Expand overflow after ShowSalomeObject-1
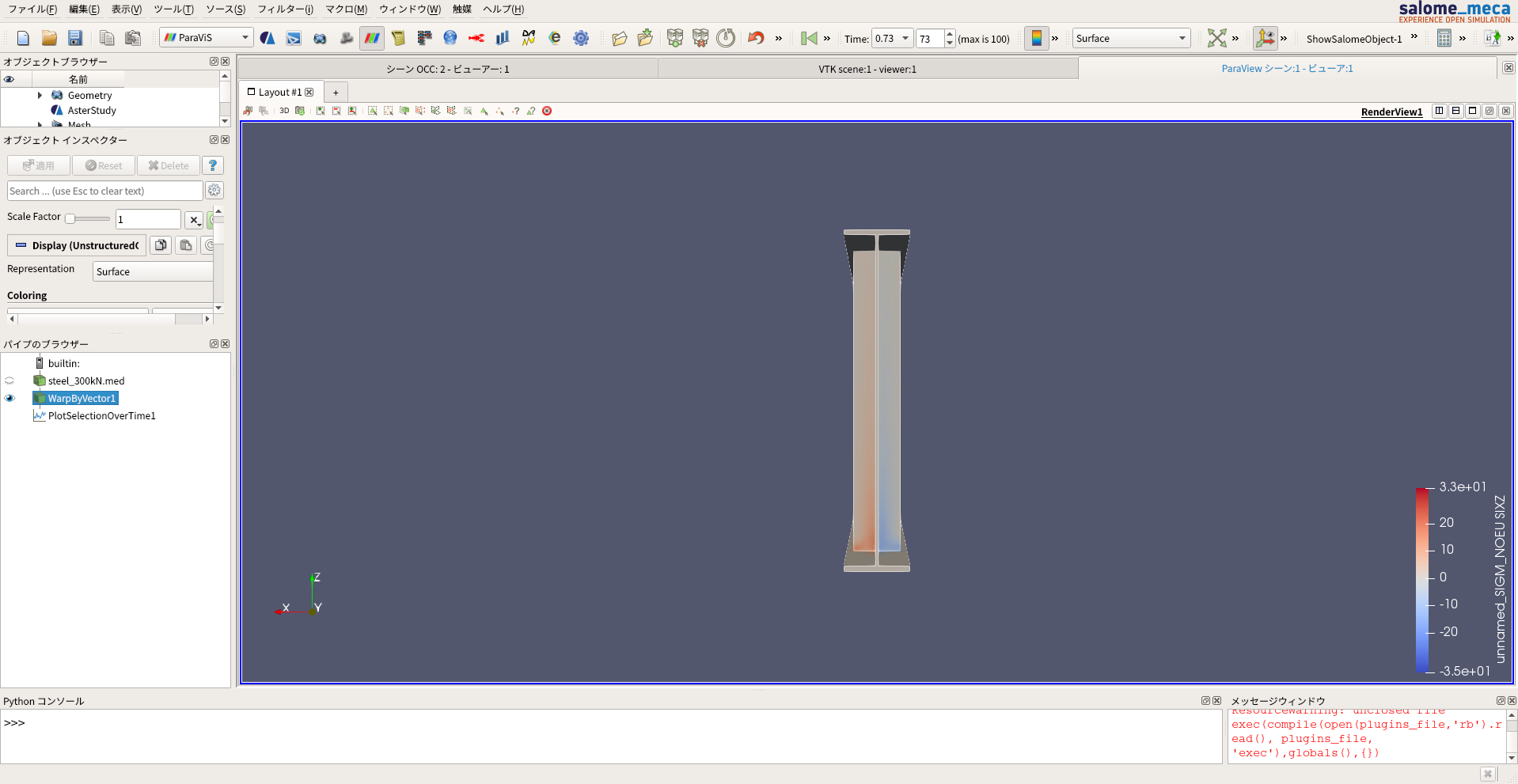This screenshot has height=784, width=1518. pyautogui.click(x=1414, y=36)
